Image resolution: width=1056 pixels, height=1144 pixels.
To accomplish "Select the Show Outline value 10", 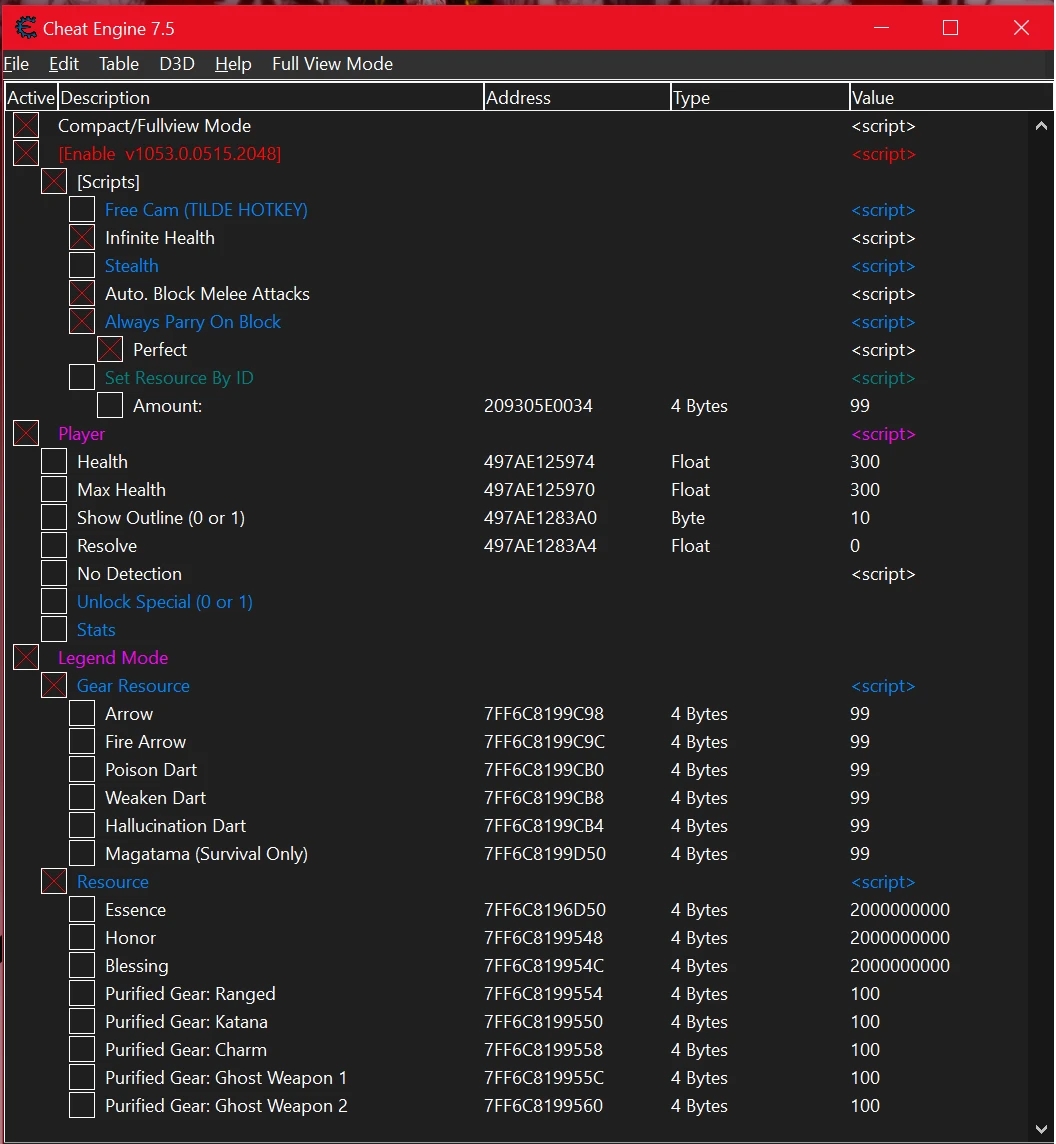I will point(860,518).
